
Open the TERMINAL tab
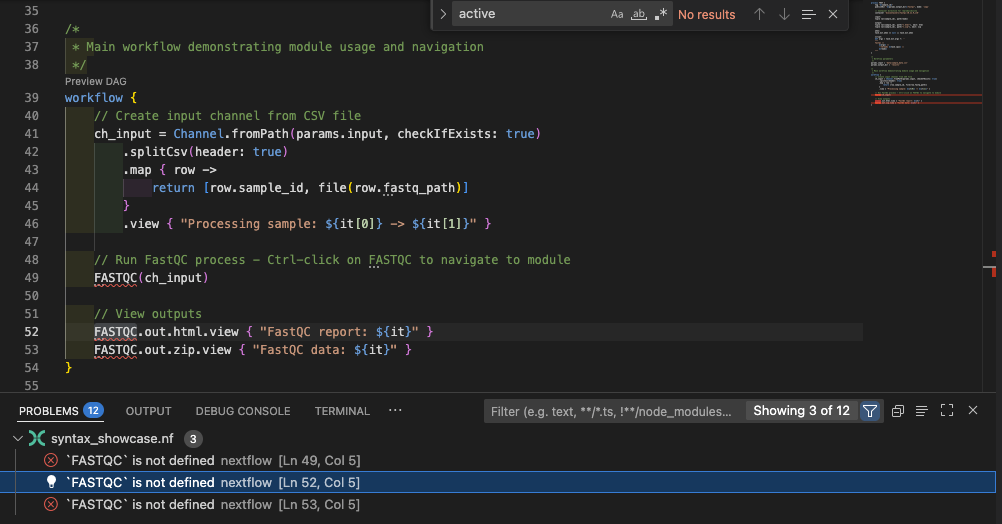point(342,411)
